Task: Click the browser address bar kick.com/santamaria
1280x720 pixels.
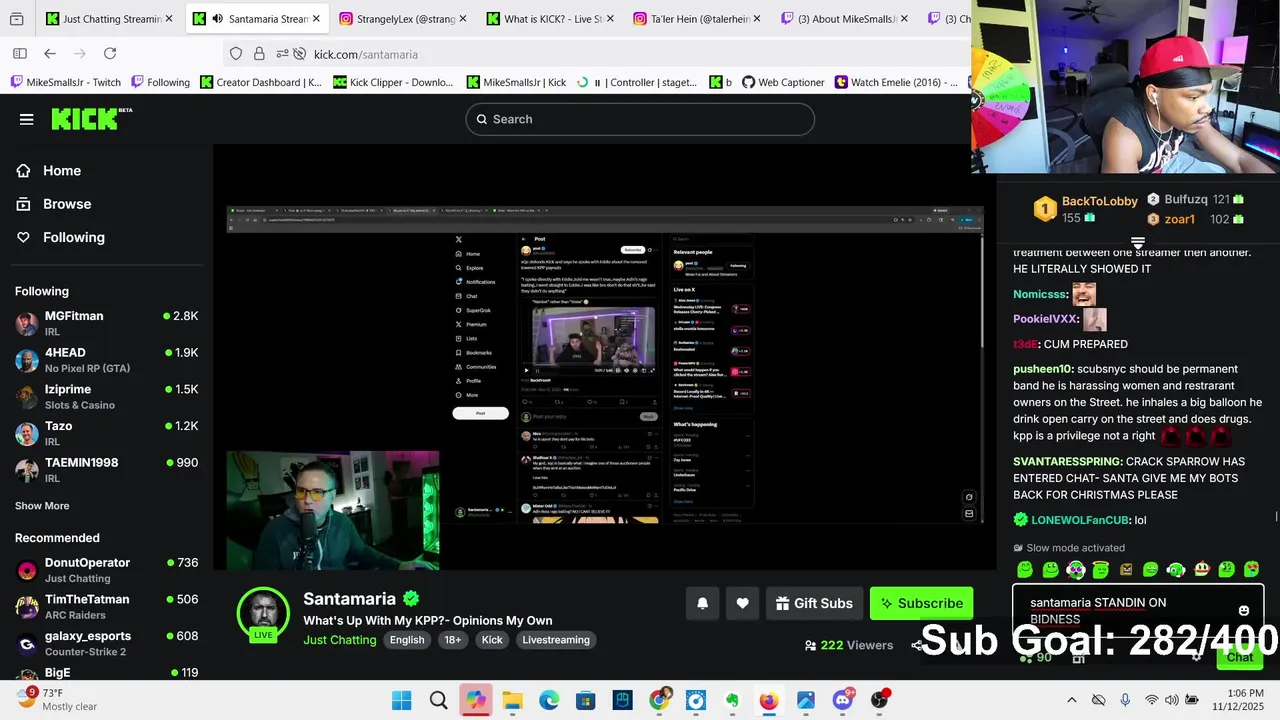Action: pos(366,54)
